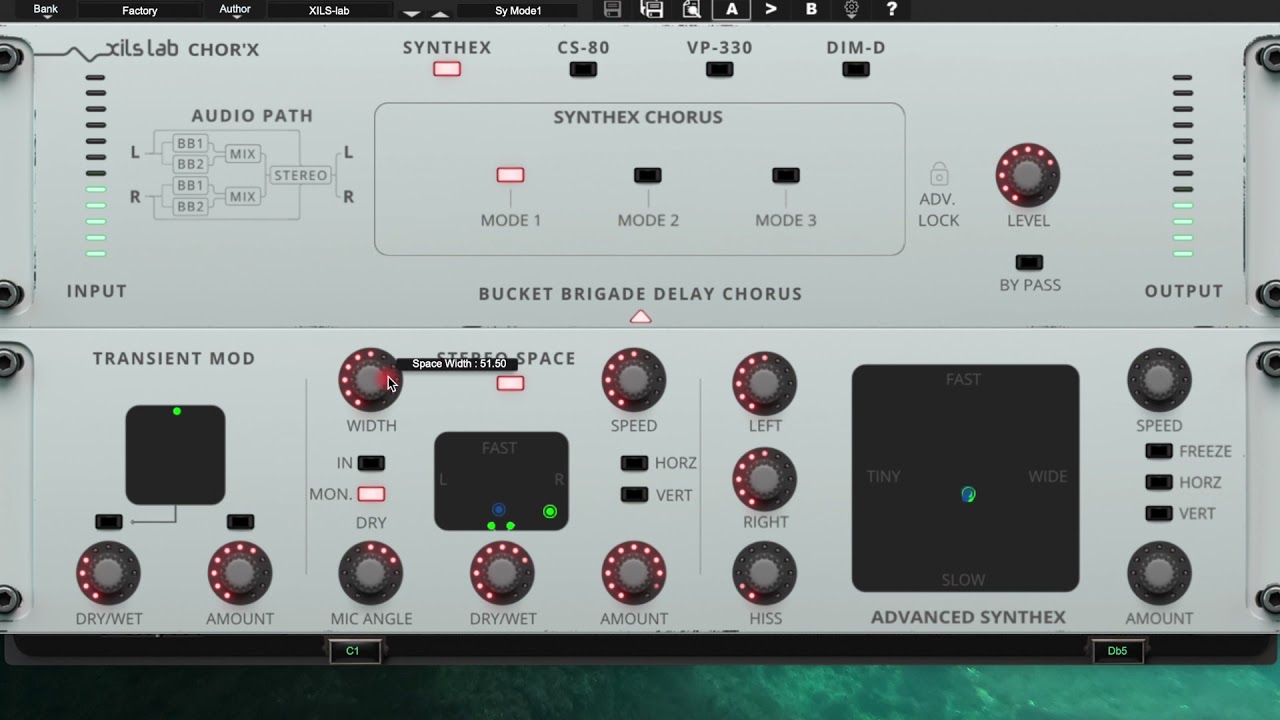Collapse the advanced panel with the red triangle
The image size is (1280, 720).
[x=640, y=317]
